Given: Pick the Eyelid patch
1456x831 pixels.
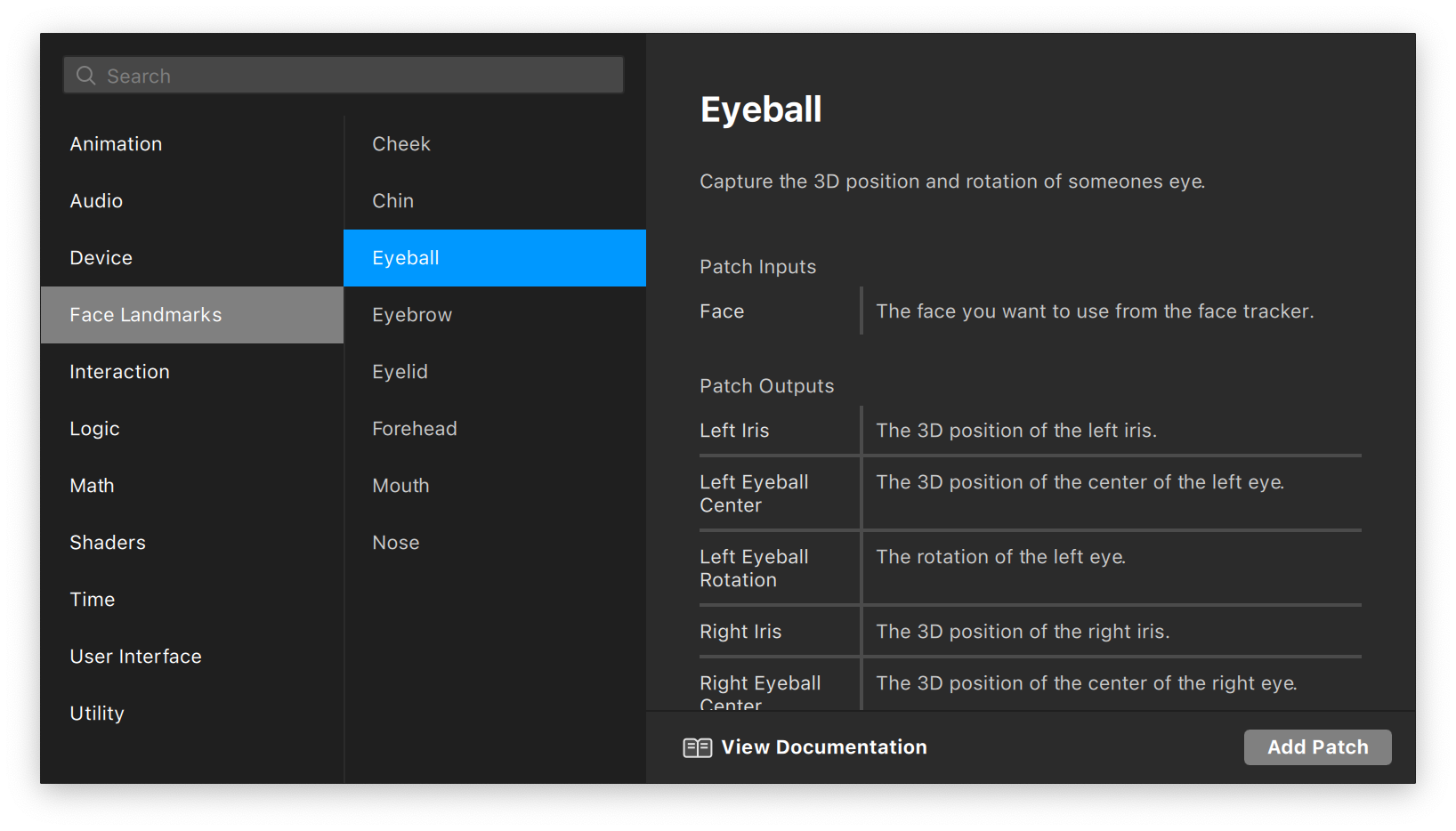Looking at the screenshot, I should tap(400, 372).
